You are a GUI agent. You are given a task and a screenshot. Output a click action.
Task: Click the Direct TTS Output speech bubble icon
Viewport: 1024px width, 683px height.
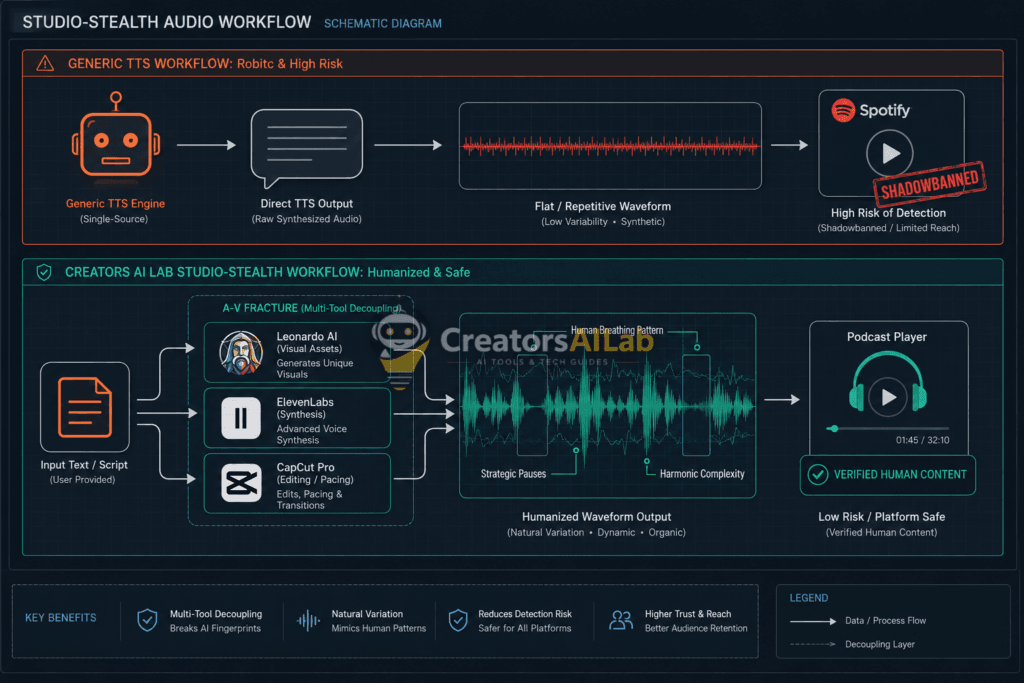coord(306,148)
